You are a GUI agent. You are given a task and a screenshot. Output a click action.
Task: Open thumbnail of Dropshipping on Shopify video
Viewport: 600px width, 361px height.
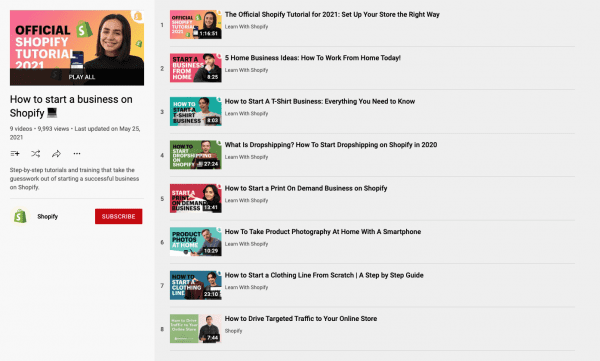(196, 155)
